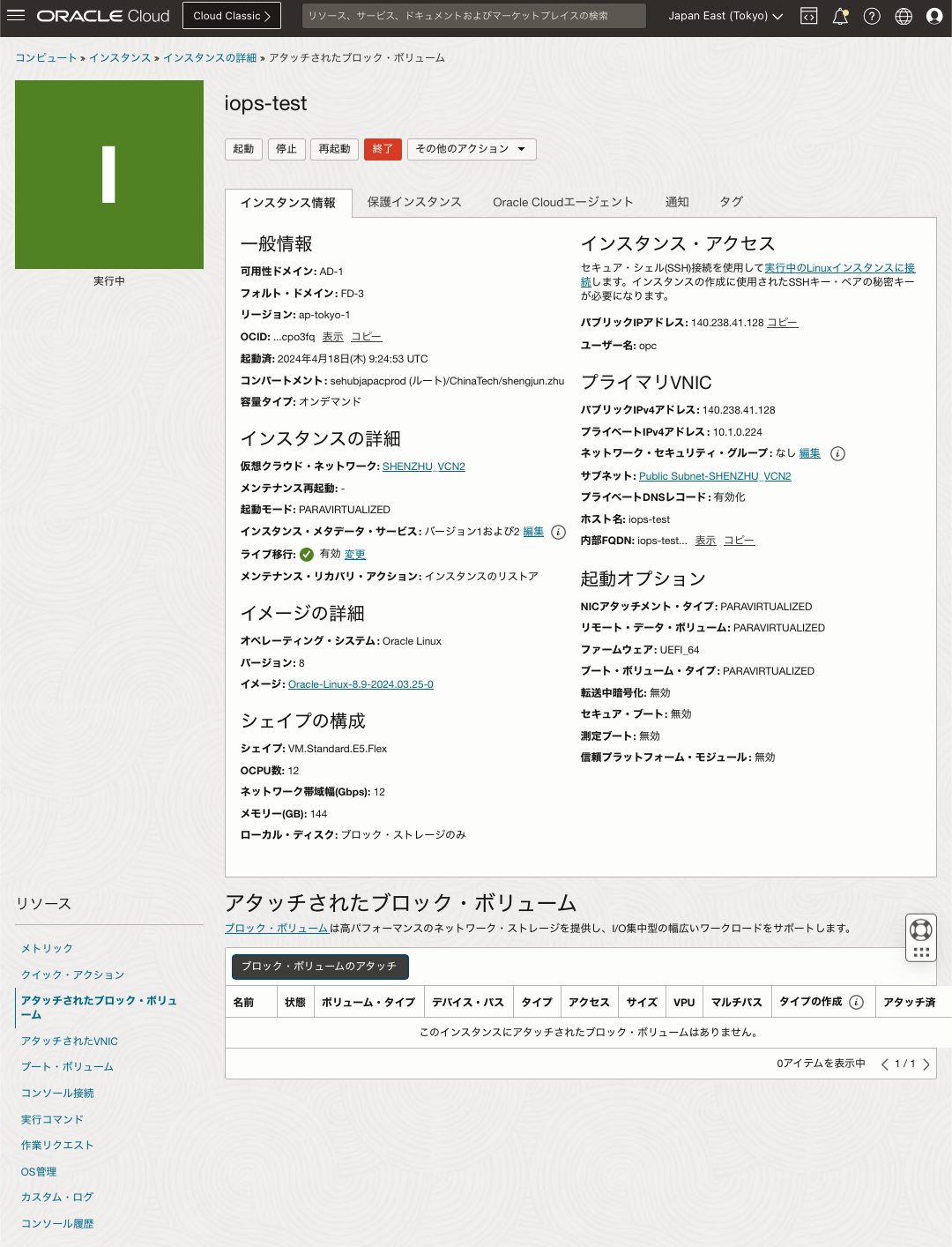Open the その他のアクション dropdown
The height and width of the screenshot is (1247, 952).
click(x=472, y=149)
